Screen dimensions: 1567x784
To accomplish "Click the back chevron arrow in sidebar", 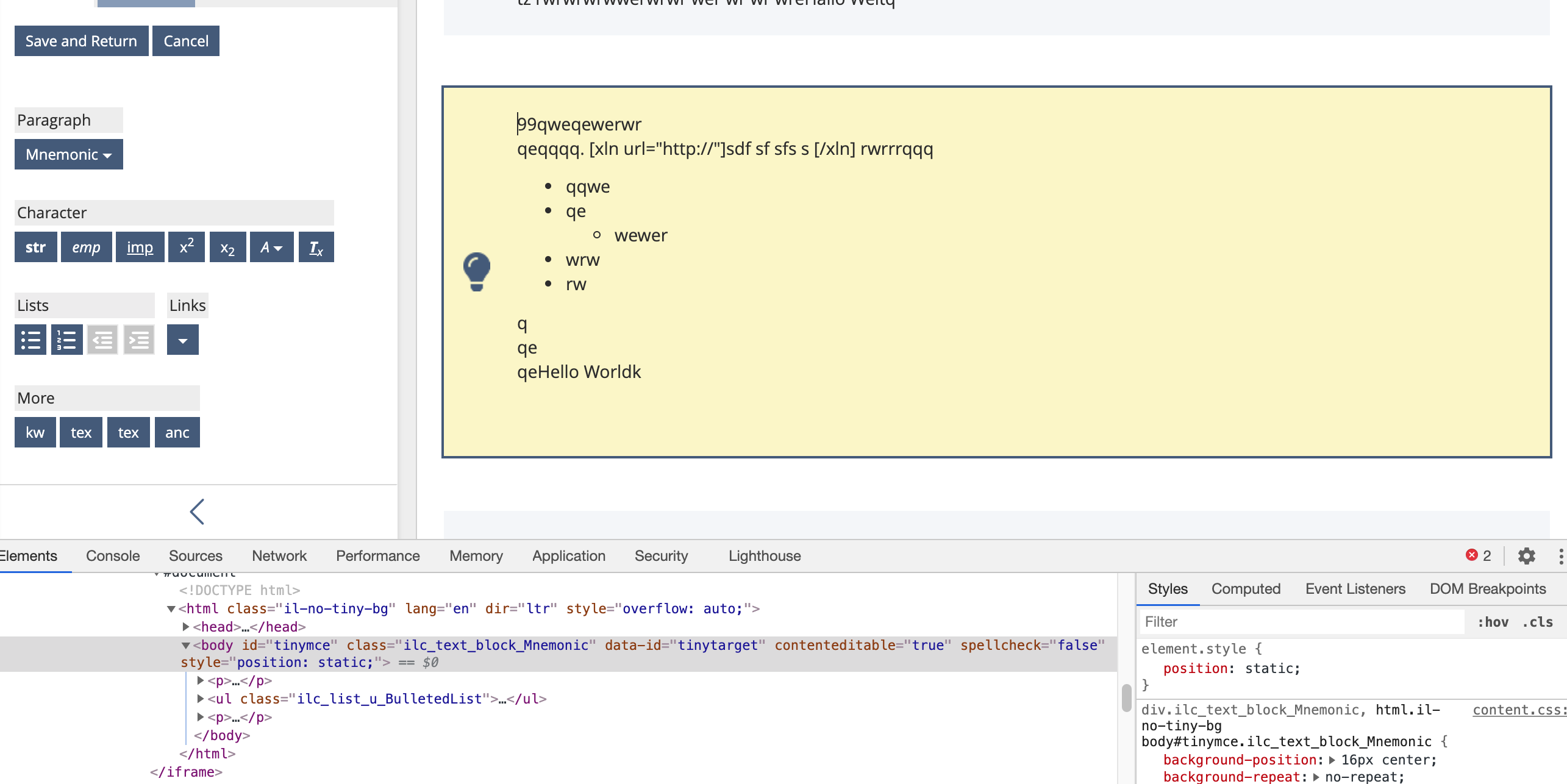I will tap(197, 511).
